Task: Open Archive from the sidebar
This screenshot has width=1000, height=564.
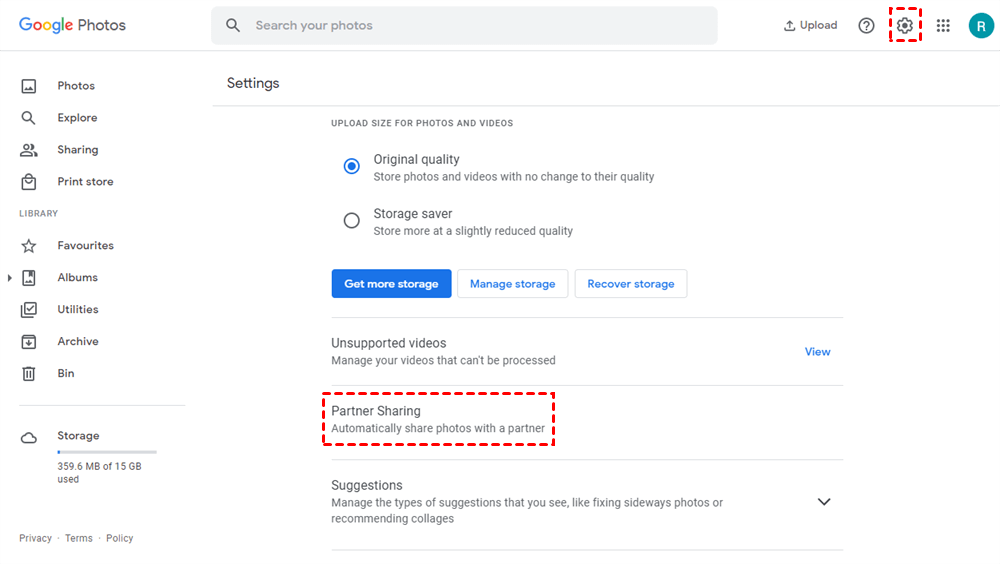Action: [77, 341]
